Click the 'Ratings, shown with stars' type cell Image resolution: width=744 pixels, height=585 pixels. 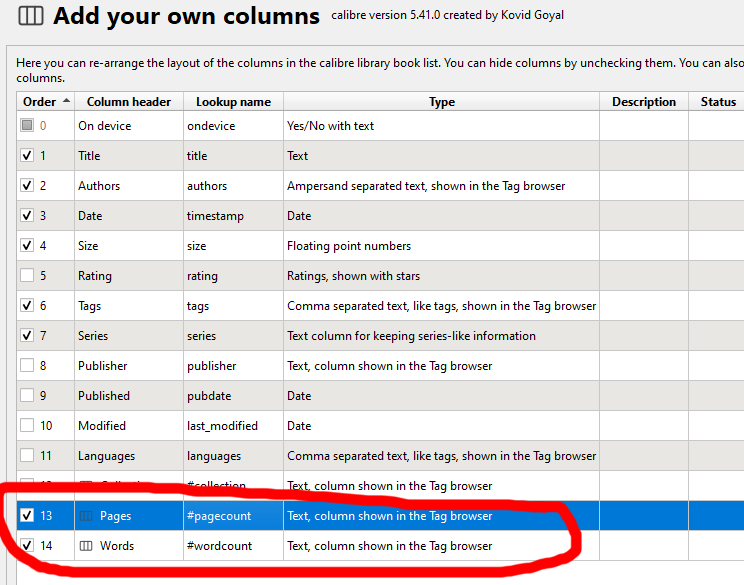(442, 276)
